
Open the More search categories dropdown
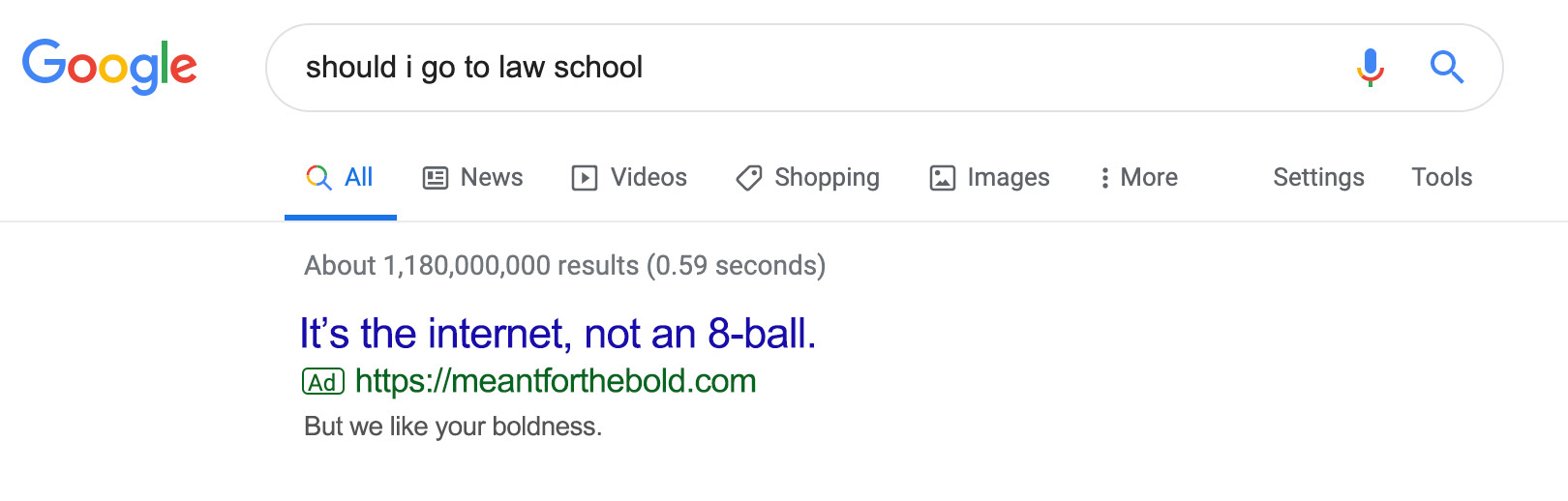(1139, 178)
